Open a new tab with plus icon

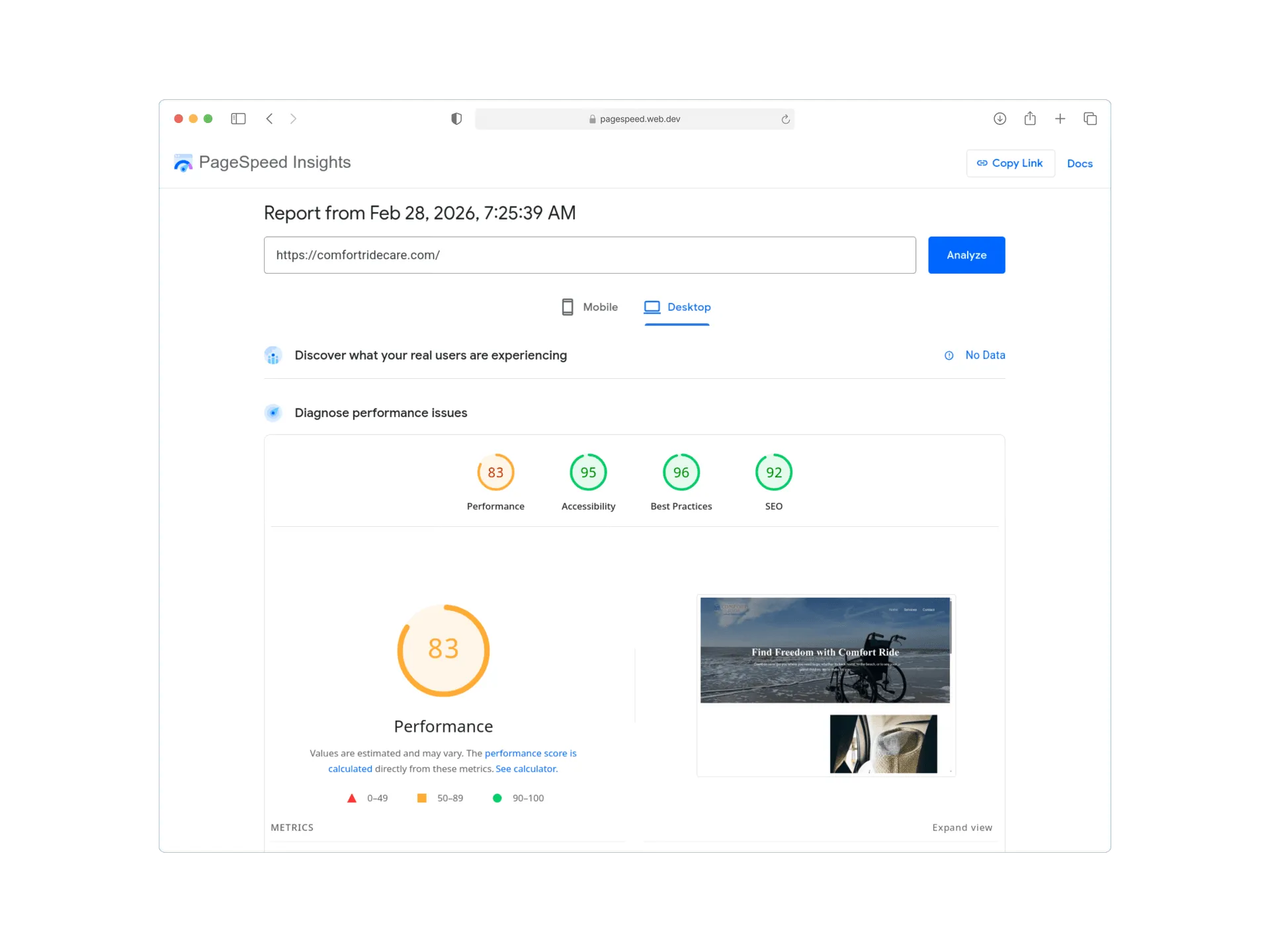[x=1060, y=119]
